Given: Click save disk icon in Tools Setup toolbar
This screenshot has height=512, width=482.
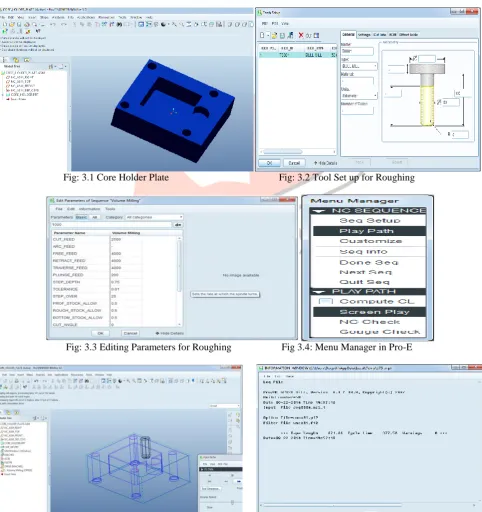Looking at the screenshot, I should (282, 35).
